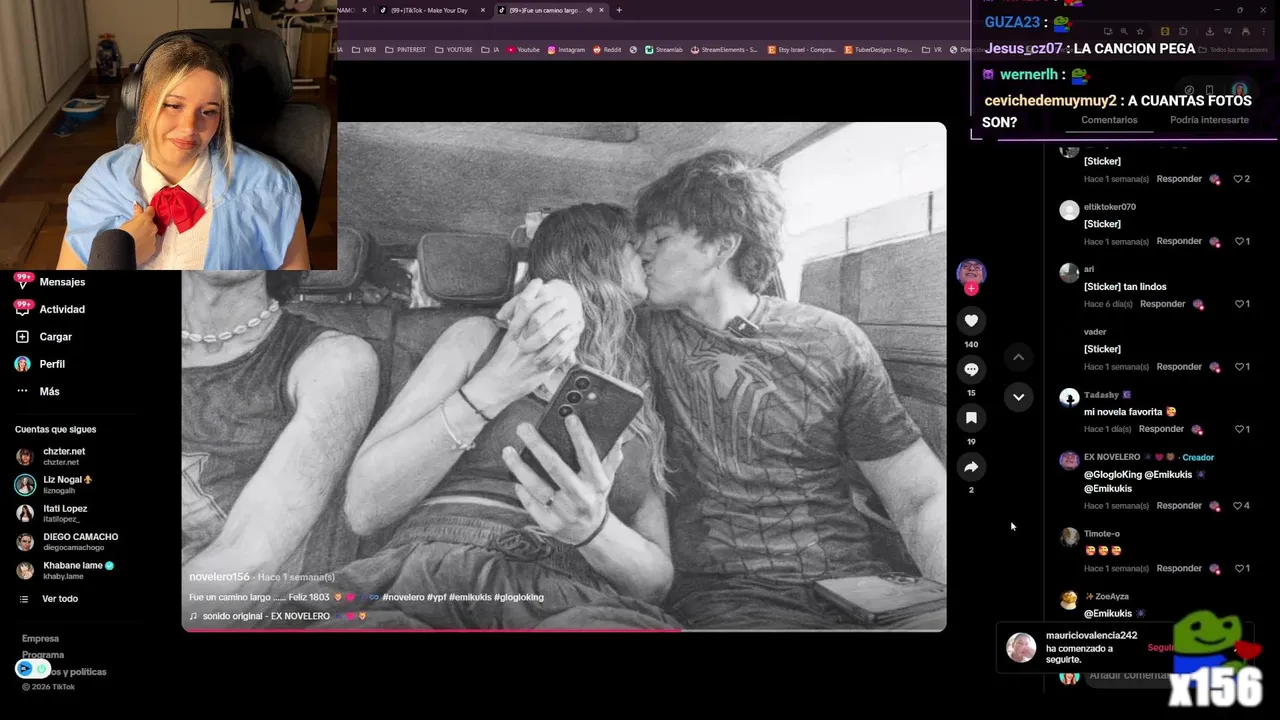
Task: Like eltiktoker070's sticker comment
Action: tap(1242, 241)
